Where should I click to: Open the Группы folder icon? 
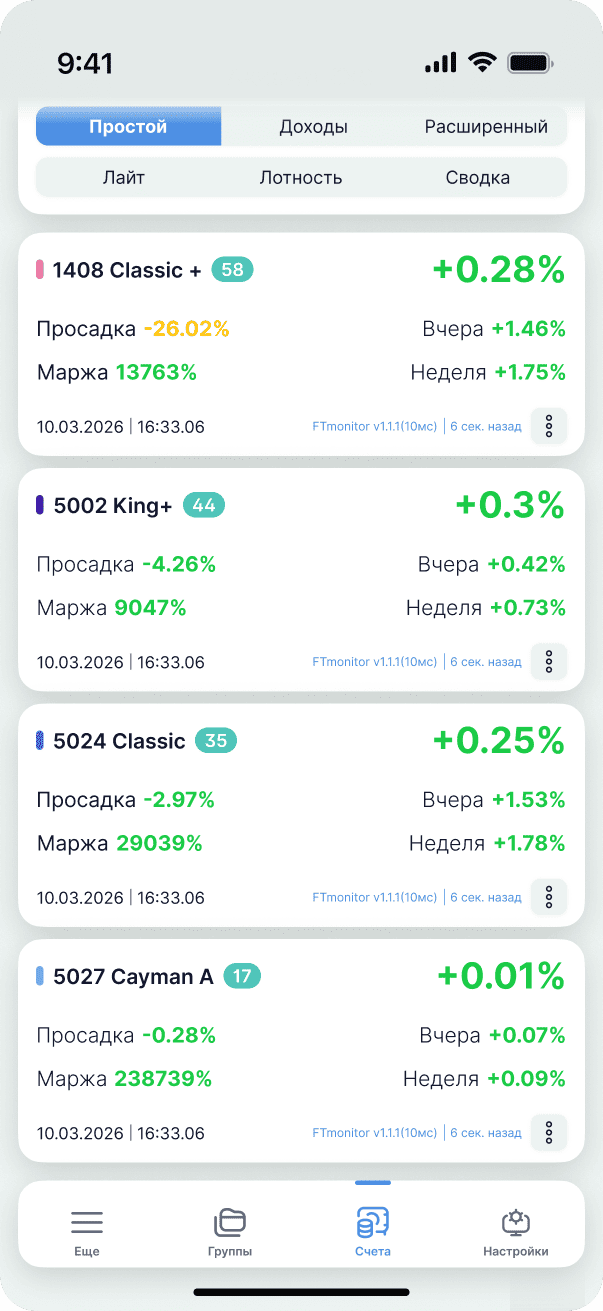pos(230,1222)
